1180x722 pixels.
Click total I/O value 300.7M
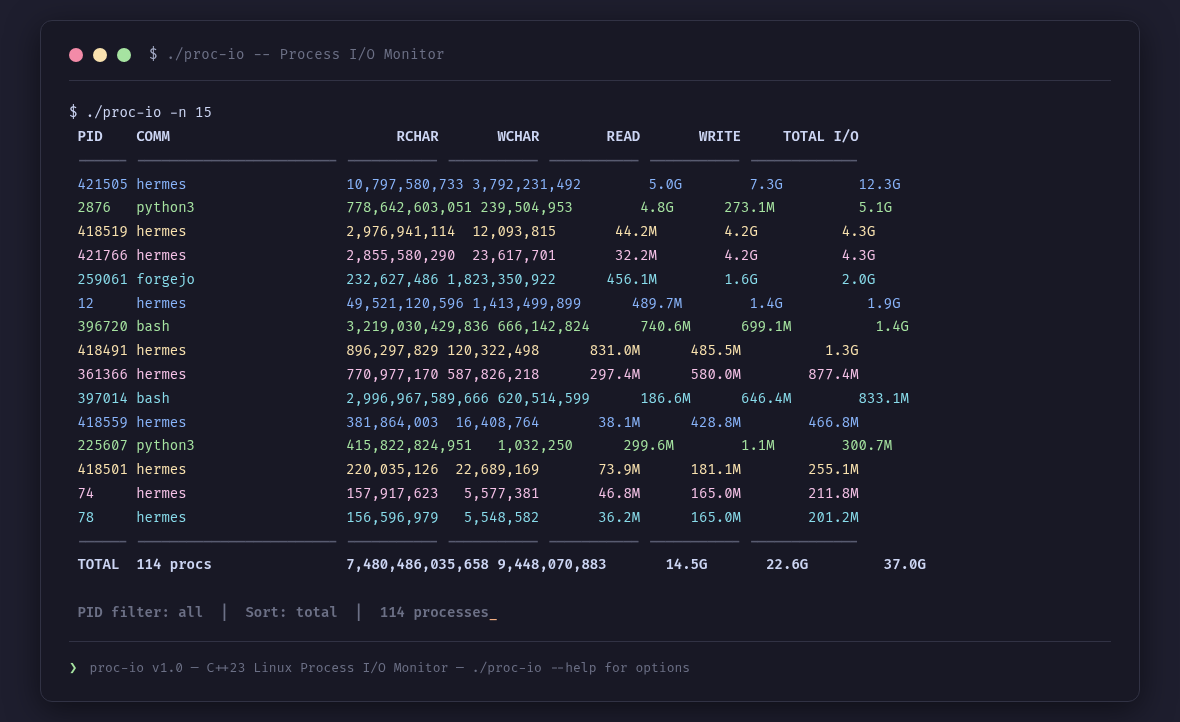tap(867, 445)
